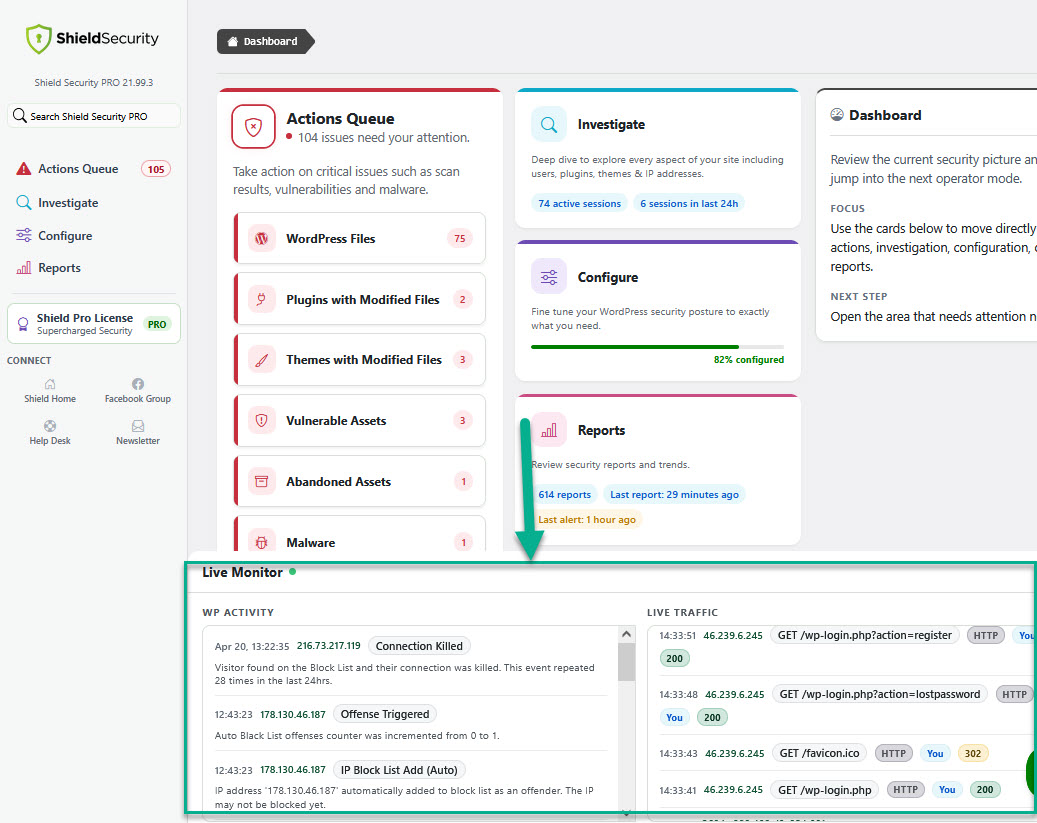The height and width of the screenshot is (823, 1037).
Task: Click the search magnifier icon in sidebar
Action: click(x=20, y=116)
